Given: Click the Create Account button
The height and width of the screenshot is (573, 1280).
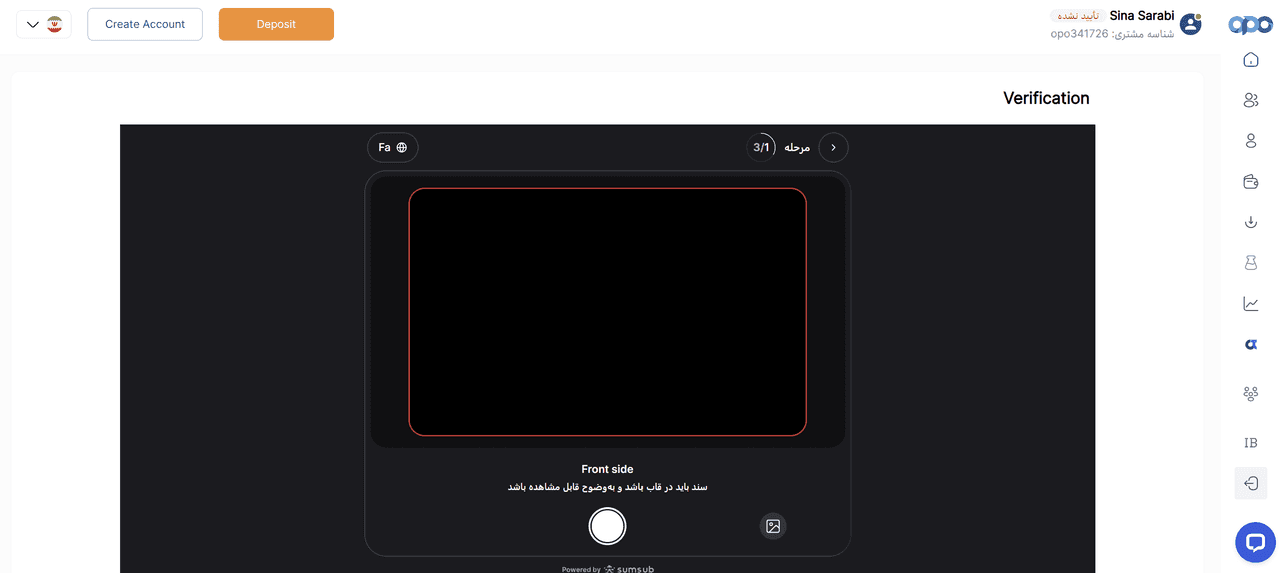Looking at the screenshot, I should (145, 25).
